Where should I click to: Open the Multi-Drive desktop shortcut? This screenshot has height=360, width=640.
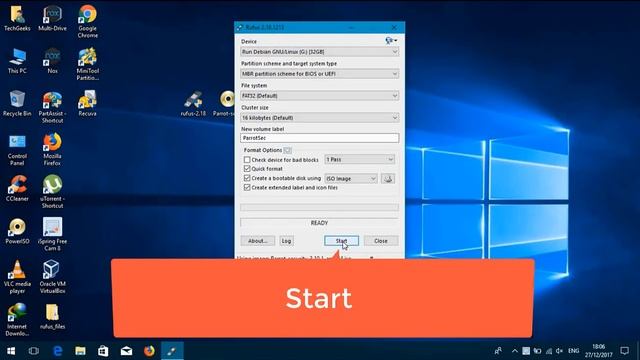coord(52,18)
